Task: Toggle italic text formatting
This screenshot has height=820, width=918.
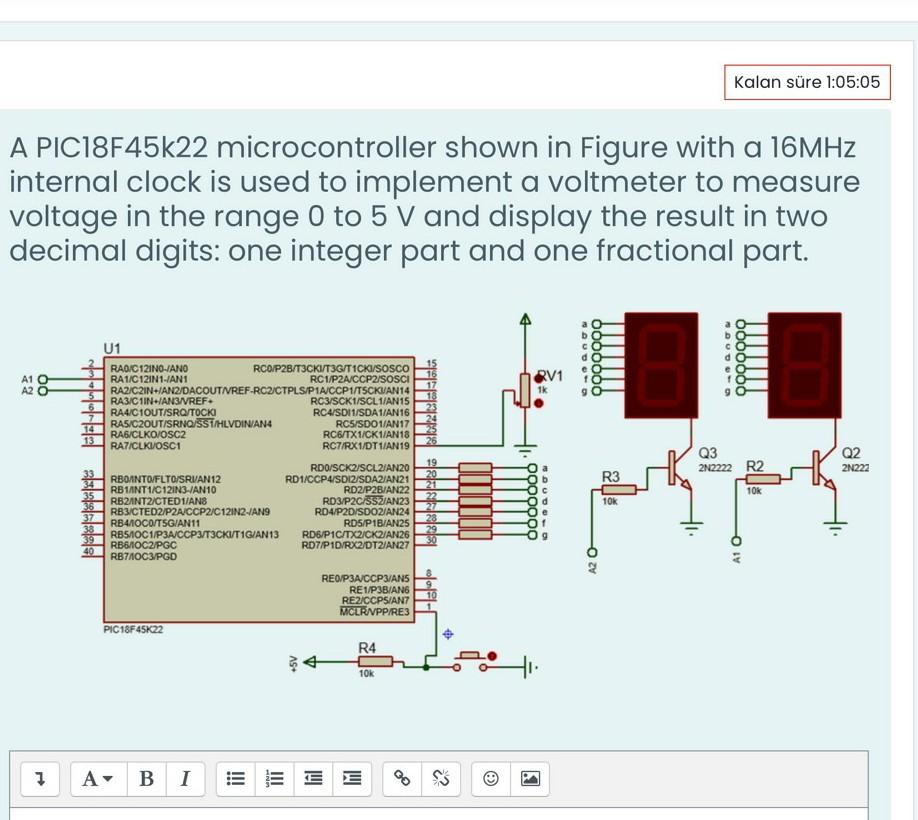Action: tap(185, 779)
